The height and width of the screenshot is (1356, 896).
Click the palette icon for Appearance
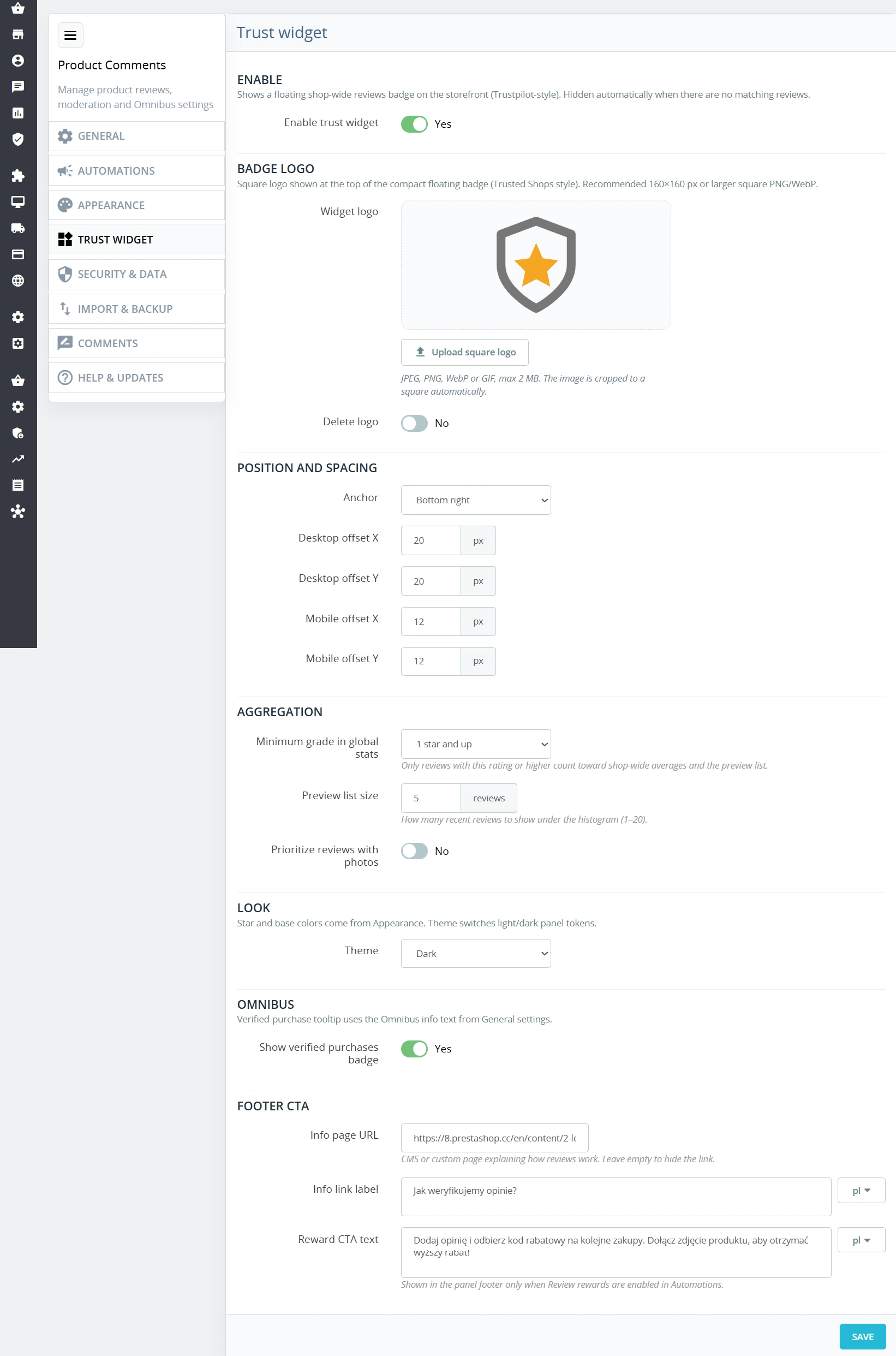65,205
